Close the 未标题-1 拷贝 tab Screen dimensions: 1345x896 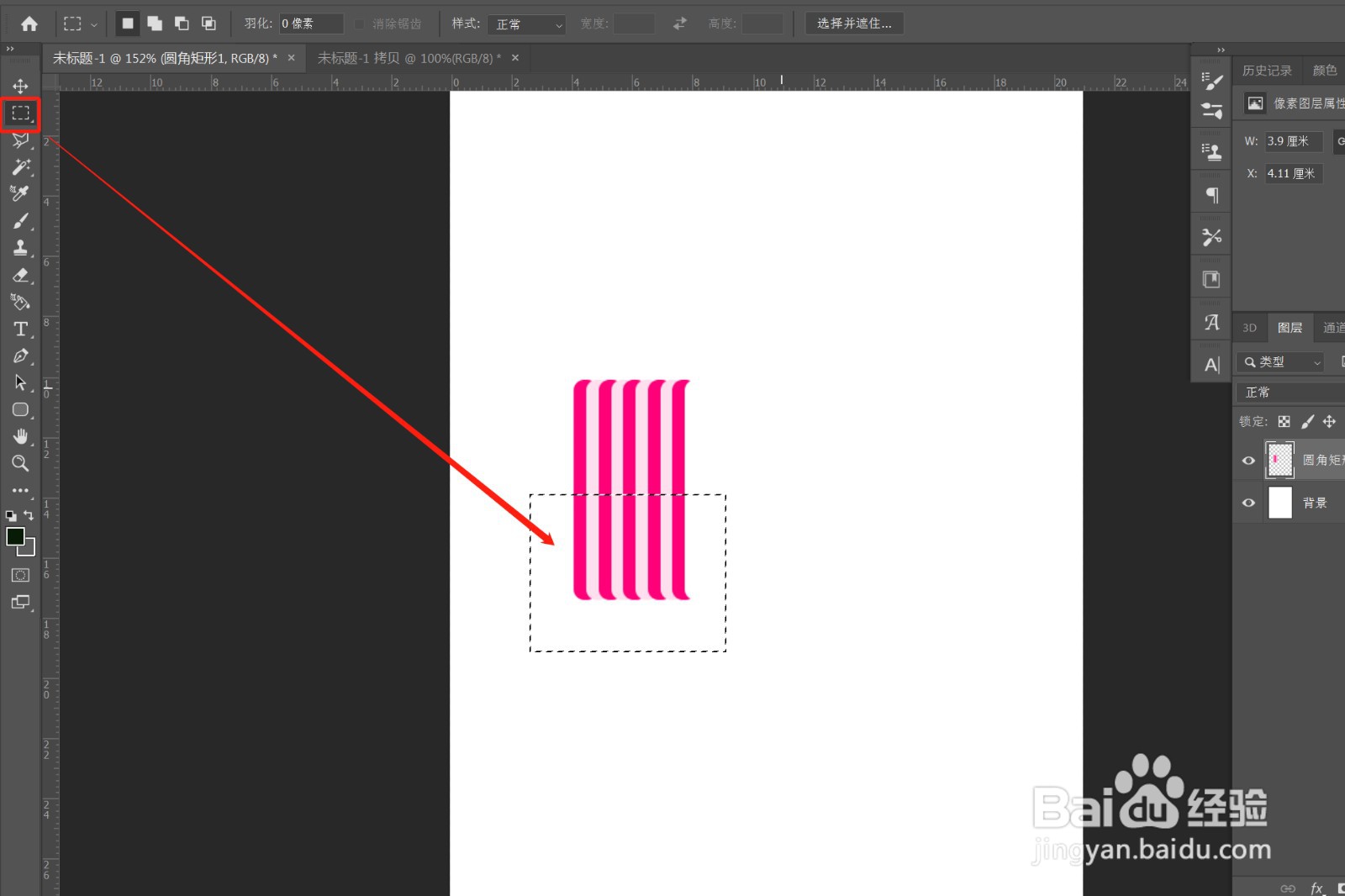(x=515, y=58)
